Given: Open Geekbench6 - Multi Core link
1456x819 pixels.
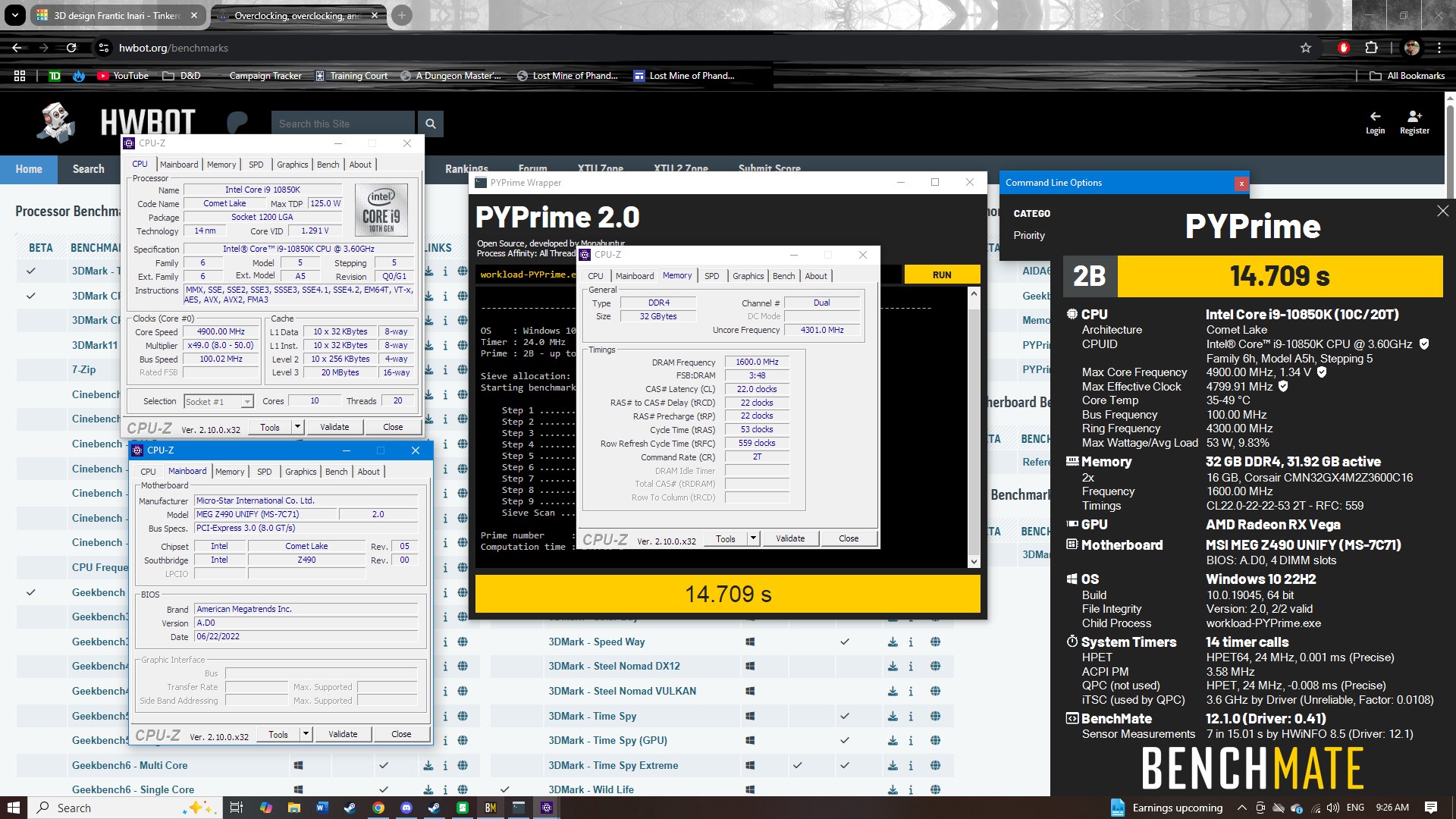Looking at the screenshot, I should [x=130, y=765].
